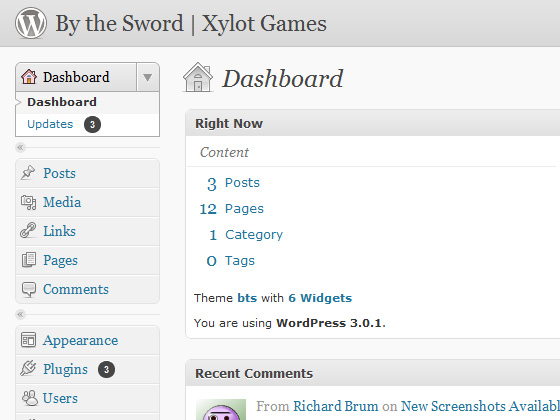
Task: Open the Users menu
Action: [88, 398]
